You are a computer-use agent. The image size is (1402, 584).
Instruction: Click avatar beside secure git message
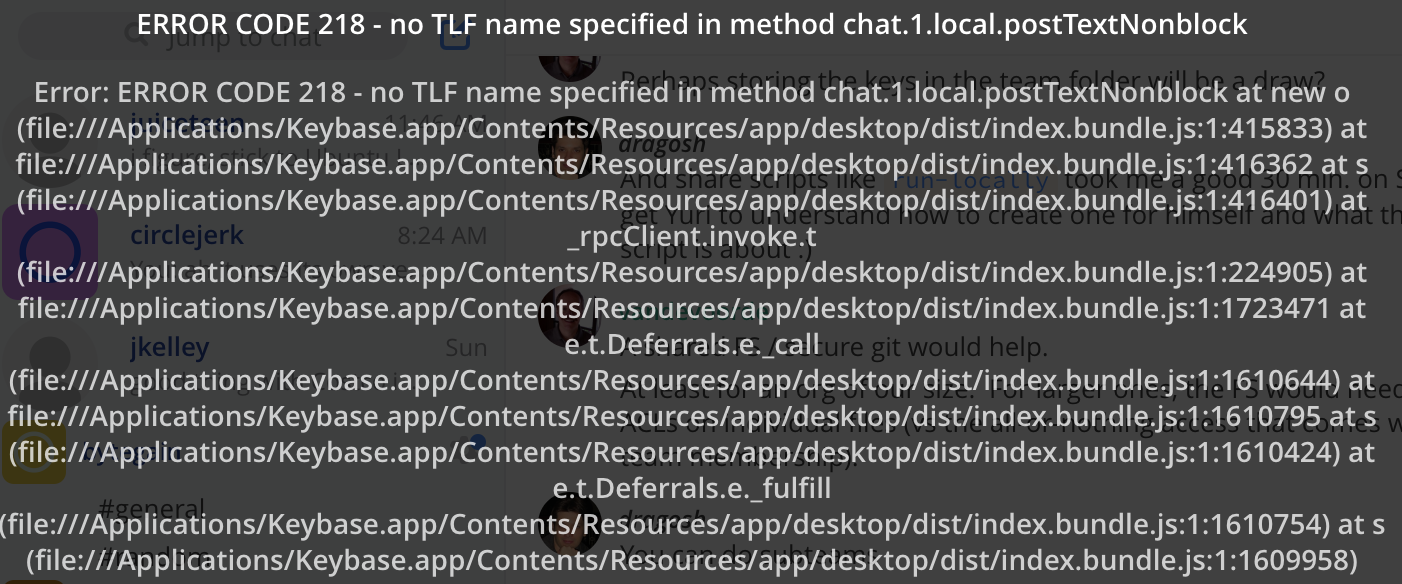[x=570, y=318]
